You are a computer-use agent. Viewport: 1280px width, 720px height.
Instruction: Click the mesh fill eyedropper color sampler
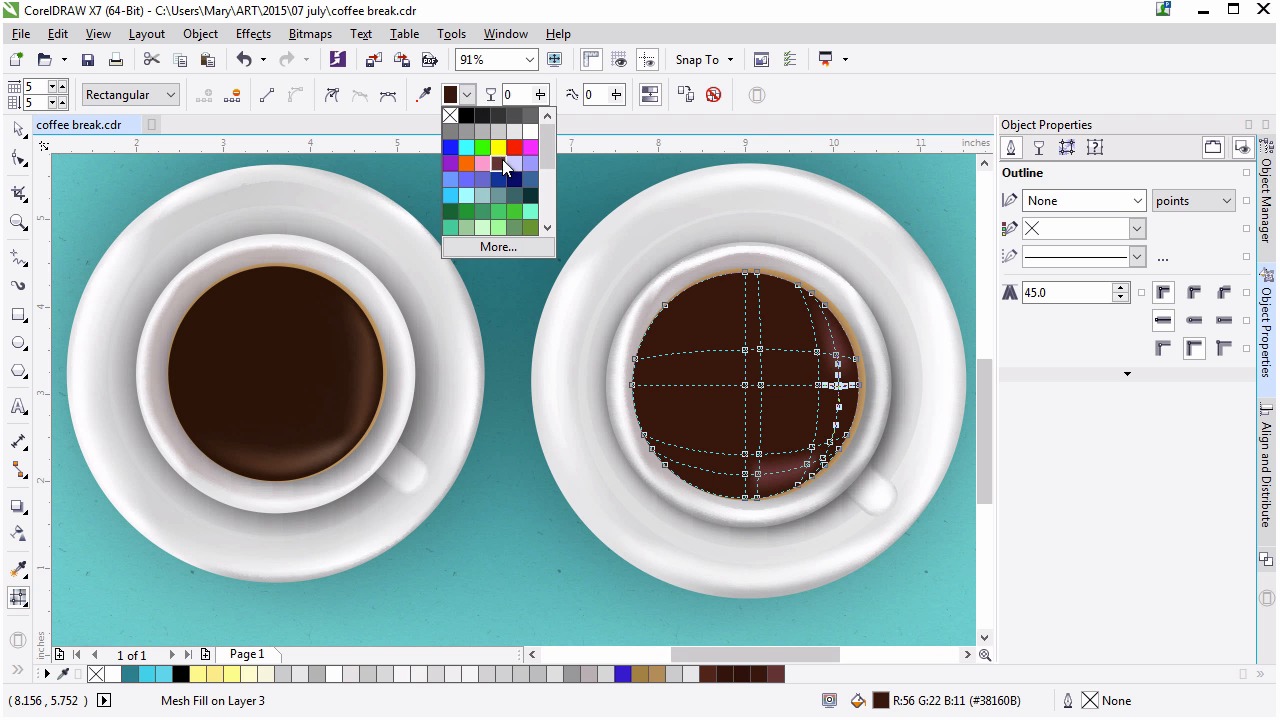(424, 95)
